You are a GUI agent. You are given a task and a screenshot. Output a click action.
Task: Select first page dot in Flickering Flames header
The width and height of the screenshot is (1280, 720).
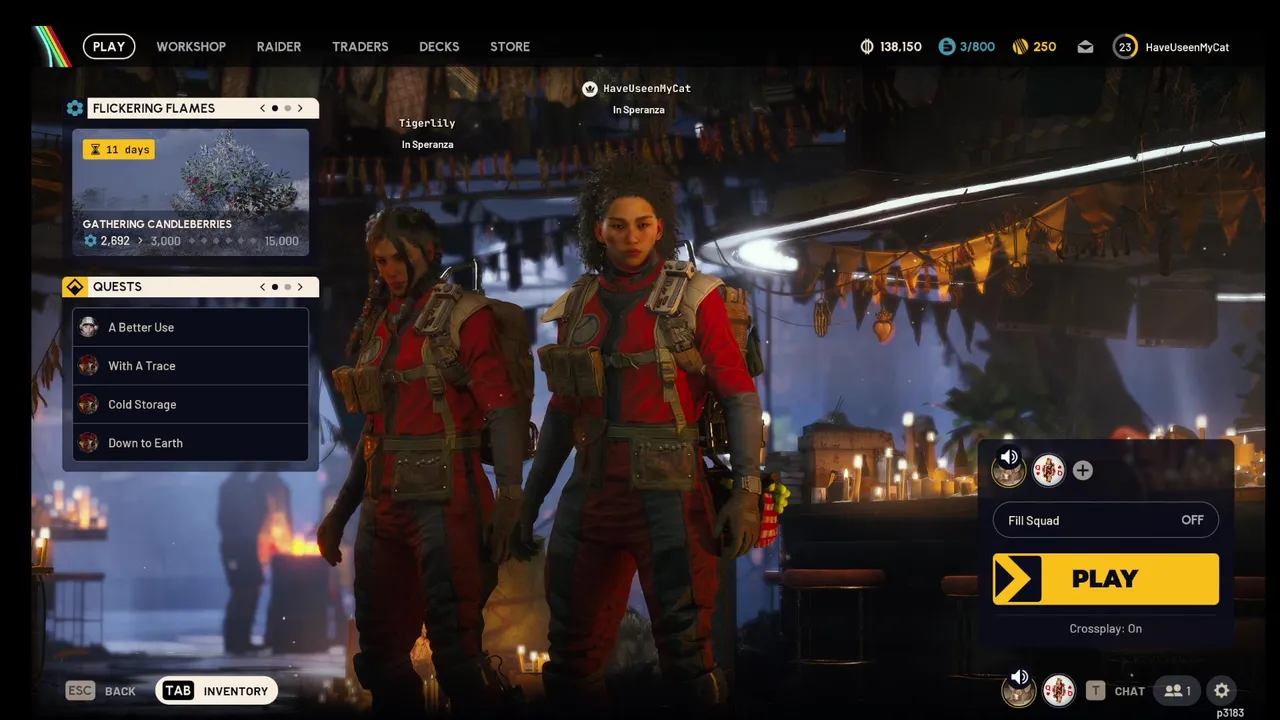coord(275,108)
